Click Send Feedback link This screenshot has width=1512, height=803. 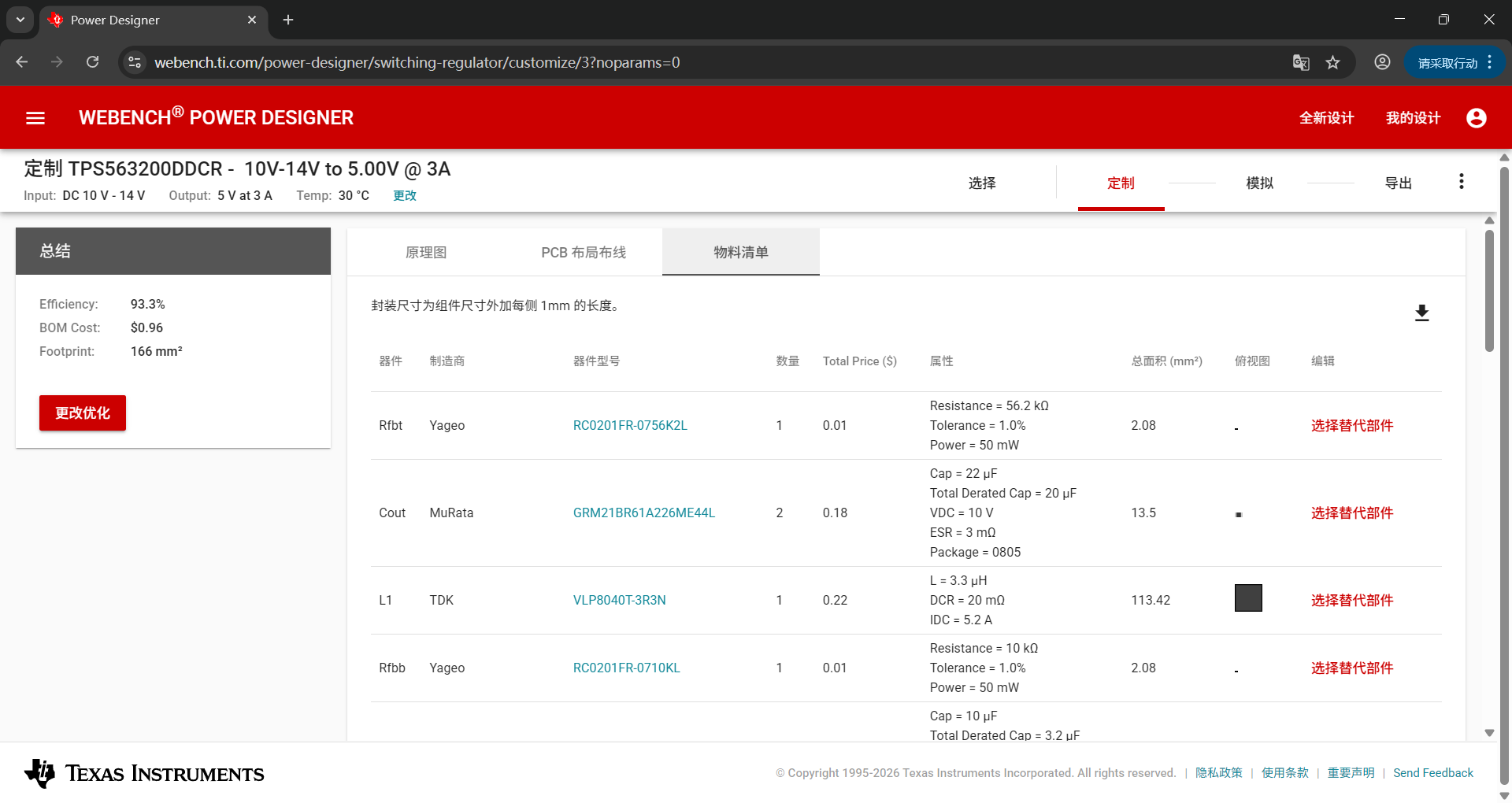pyautogui.click(x=1433, y=773)
